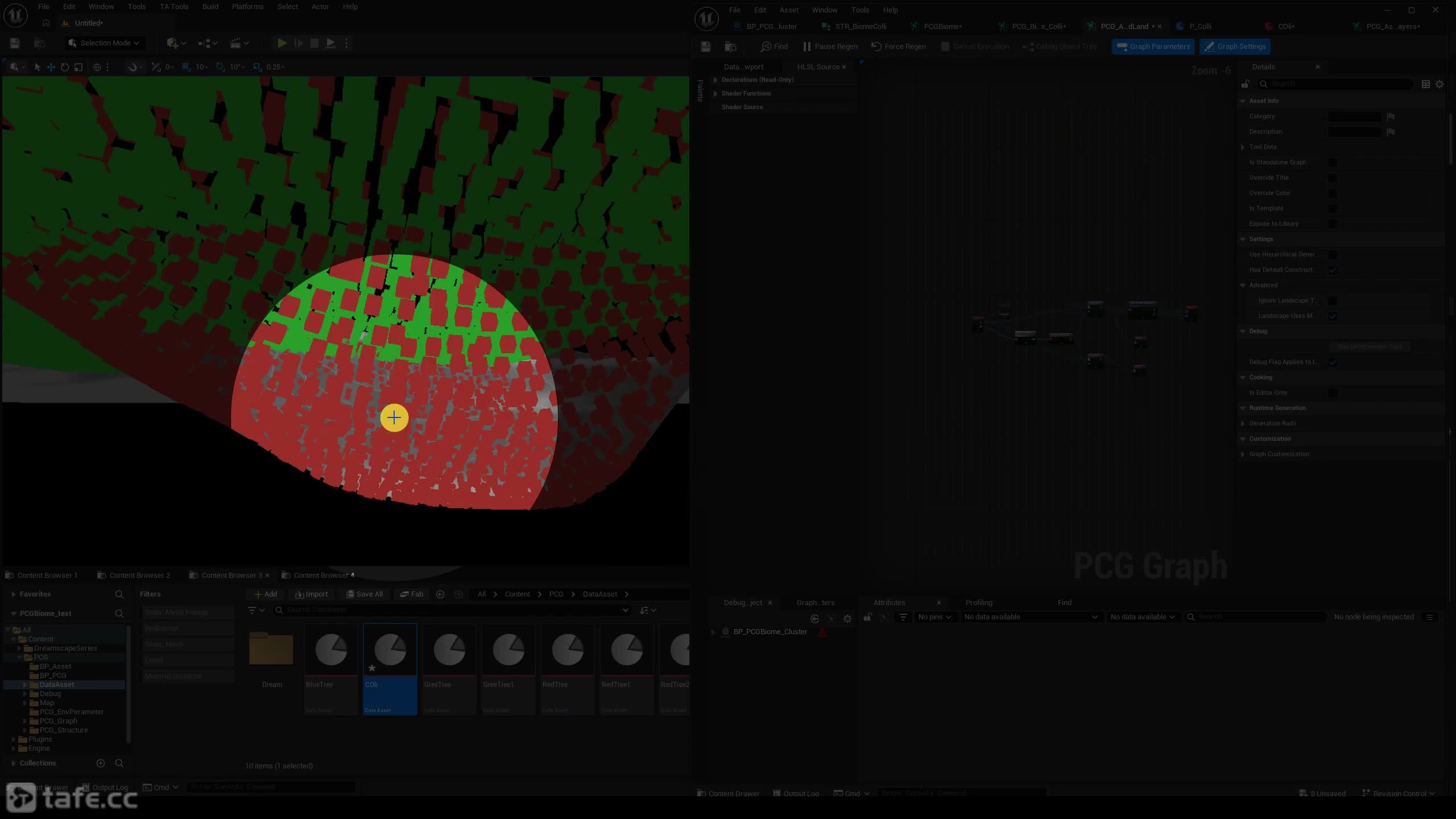Click Pause Regen in PCG toolbar
This screenshot has width=1456, height=819.
click(829, 47)
